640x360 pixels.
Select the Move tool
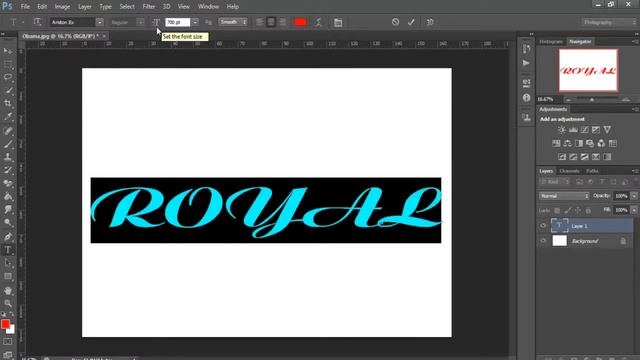[x=8, y=51]
